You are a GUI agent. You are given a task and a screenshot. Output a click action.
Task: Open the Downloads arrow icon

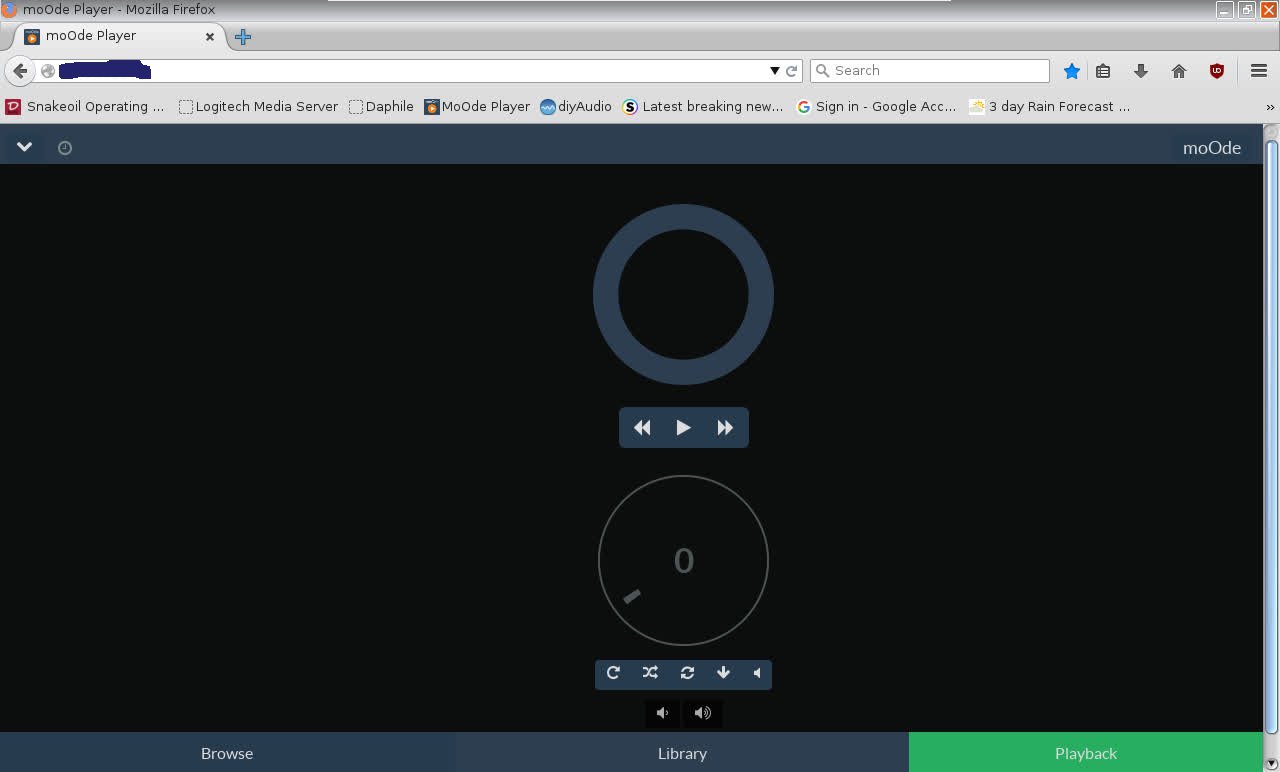(1141, 71)
